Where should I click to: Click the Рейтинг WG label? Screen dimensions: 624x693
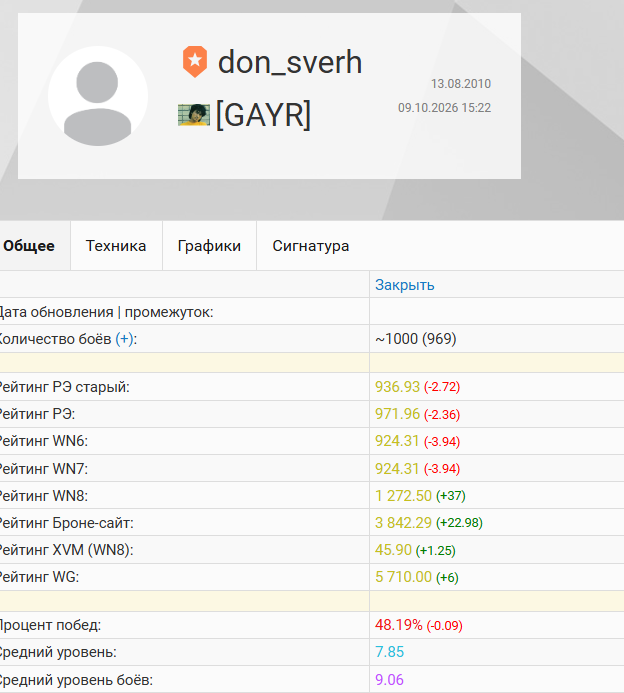tap(39, 577)
